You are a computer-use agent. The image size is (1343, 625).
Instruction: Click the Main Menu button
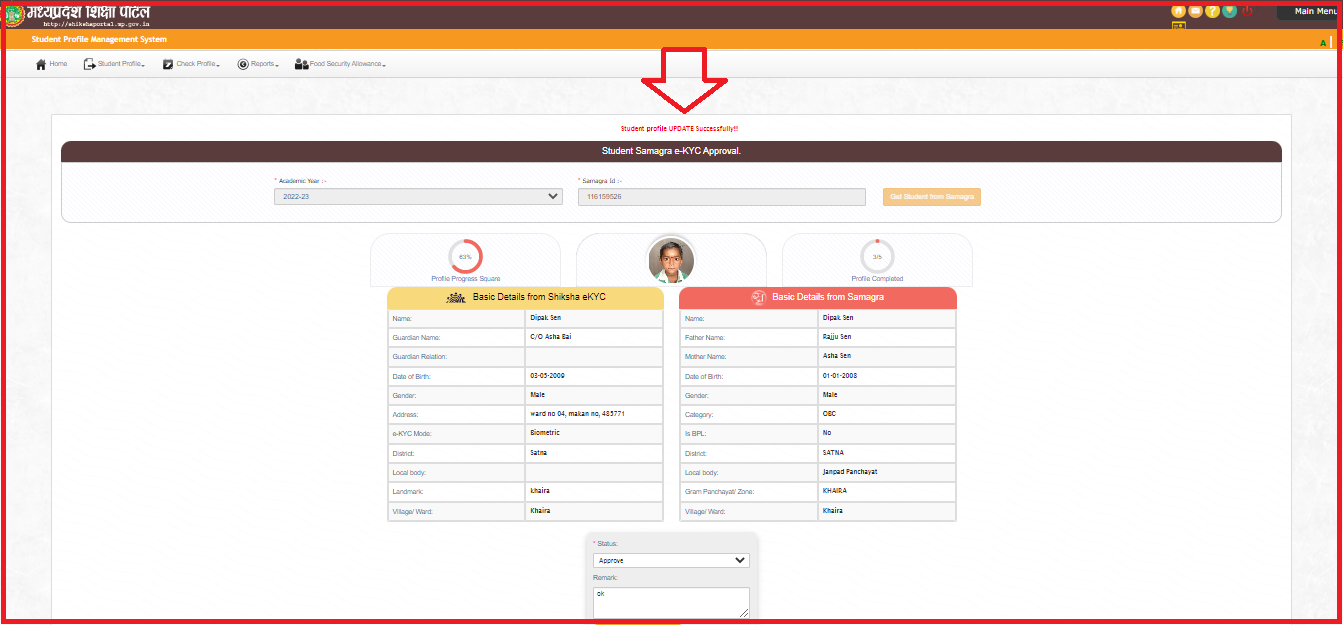click(x=1310, y=12)
